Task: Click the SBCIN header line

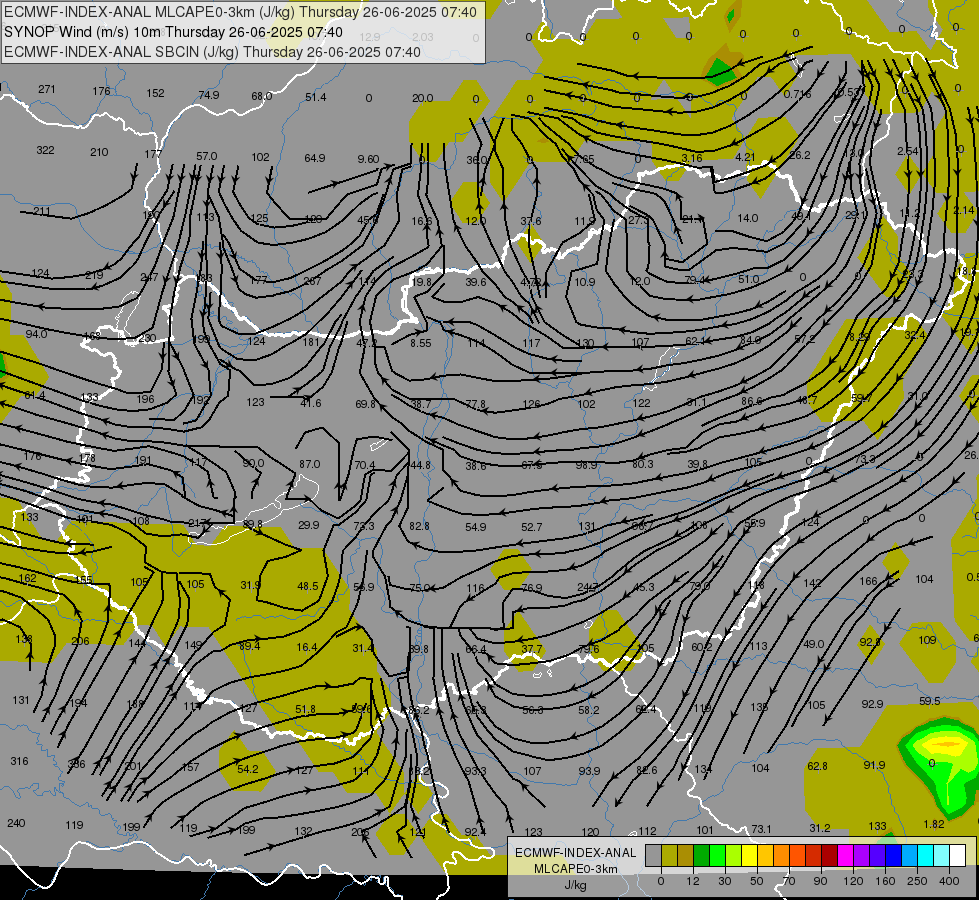Action: [212, 52]
